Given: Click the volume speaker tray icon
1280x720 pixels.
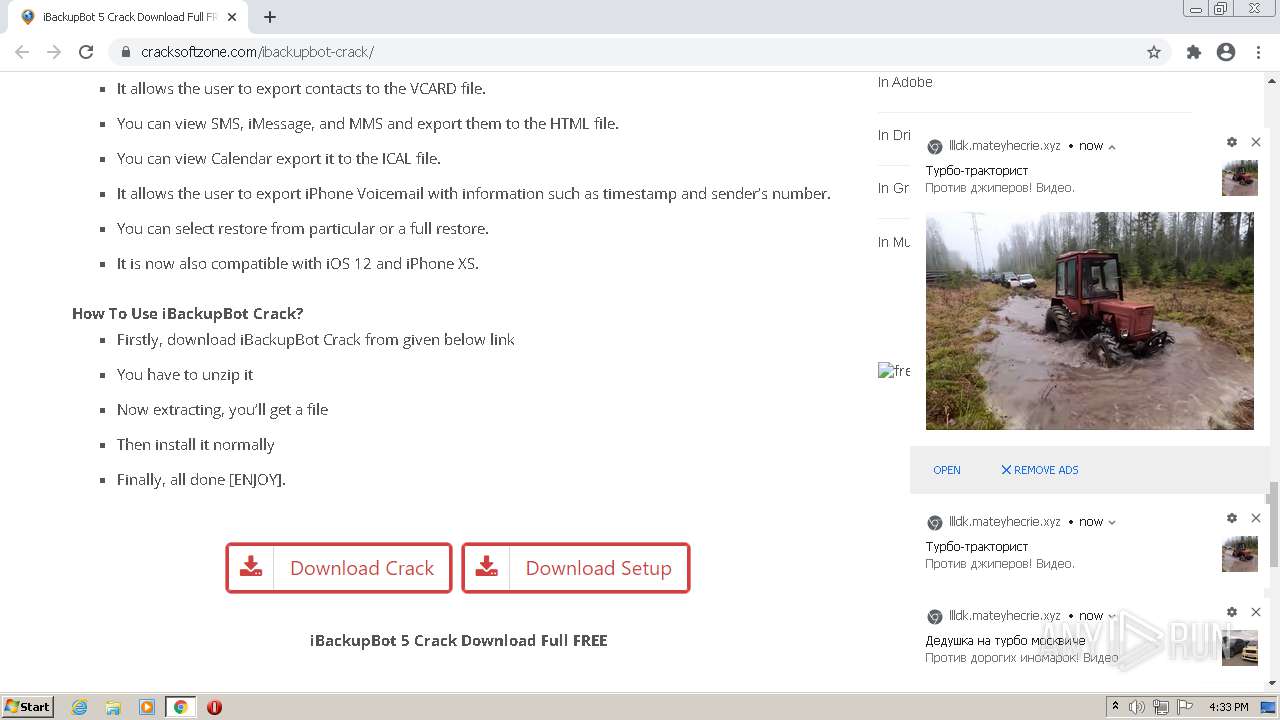Looking at the screenshot, I should (1138, 707).
